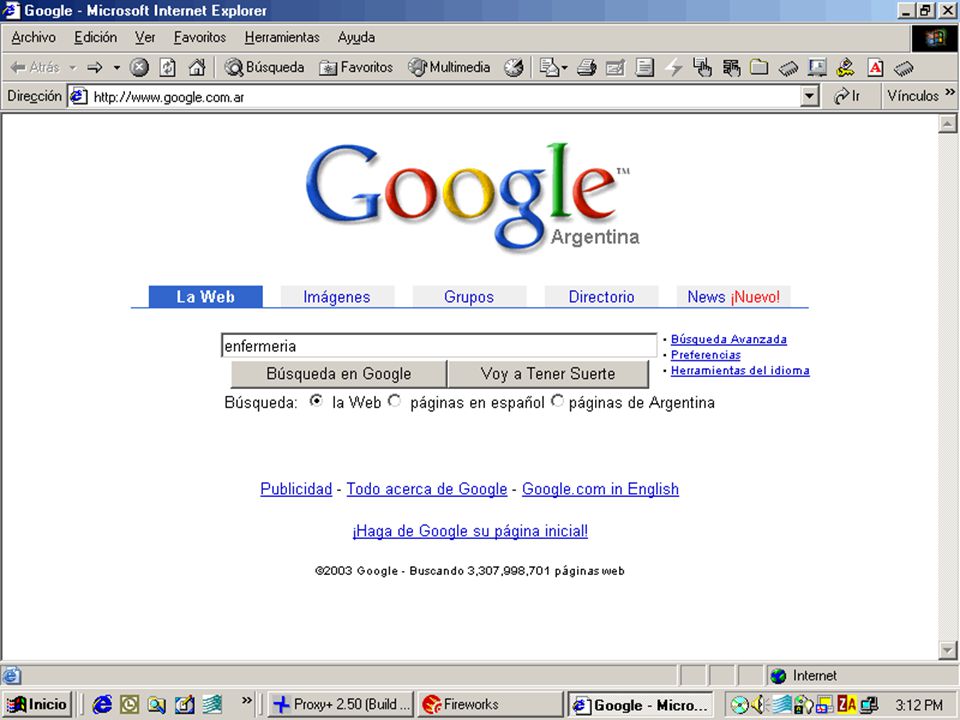This screenshot has height=720, width=960.
Task: Open the Forward button history dropdown arrow
Action: coord(116,67)
